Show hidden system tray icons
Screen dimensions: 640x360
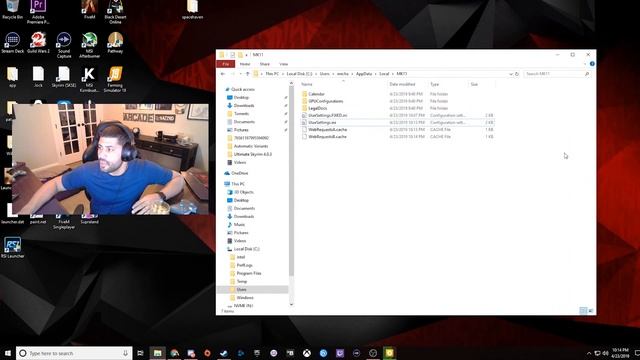tap(589, 353)
